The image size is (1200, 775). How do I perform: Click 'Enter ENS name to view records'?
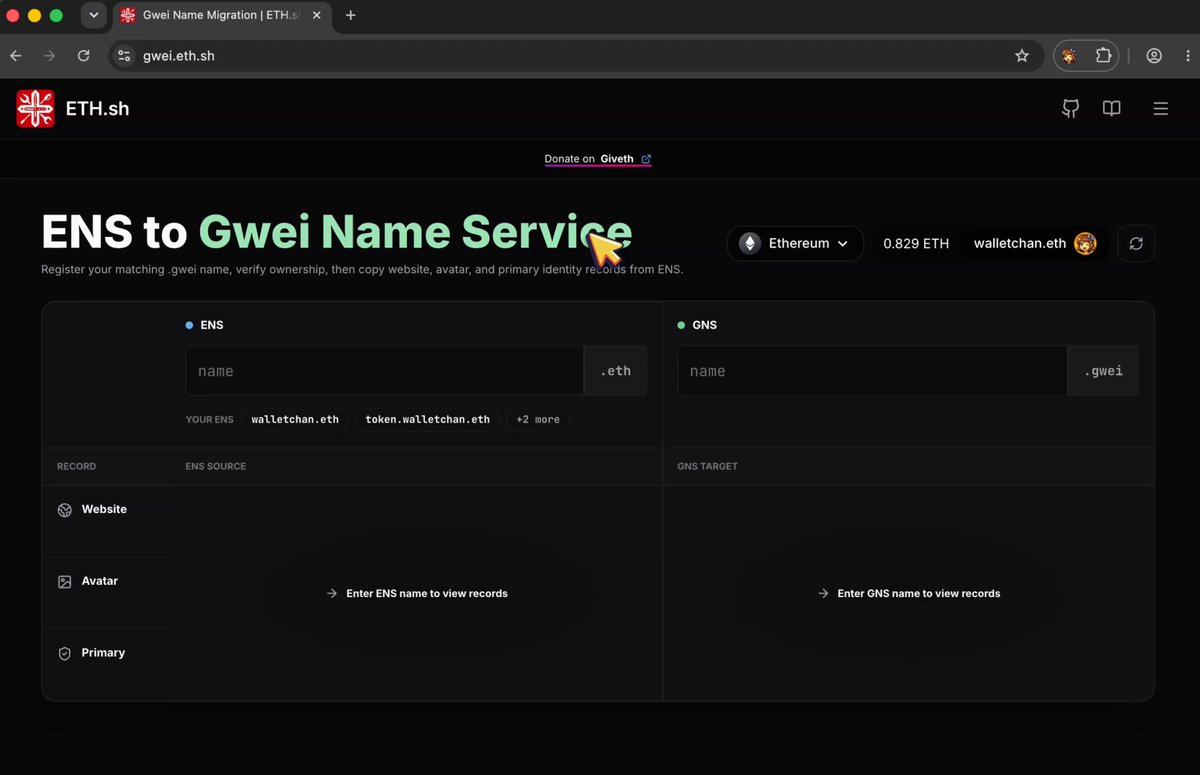[427, 594]
